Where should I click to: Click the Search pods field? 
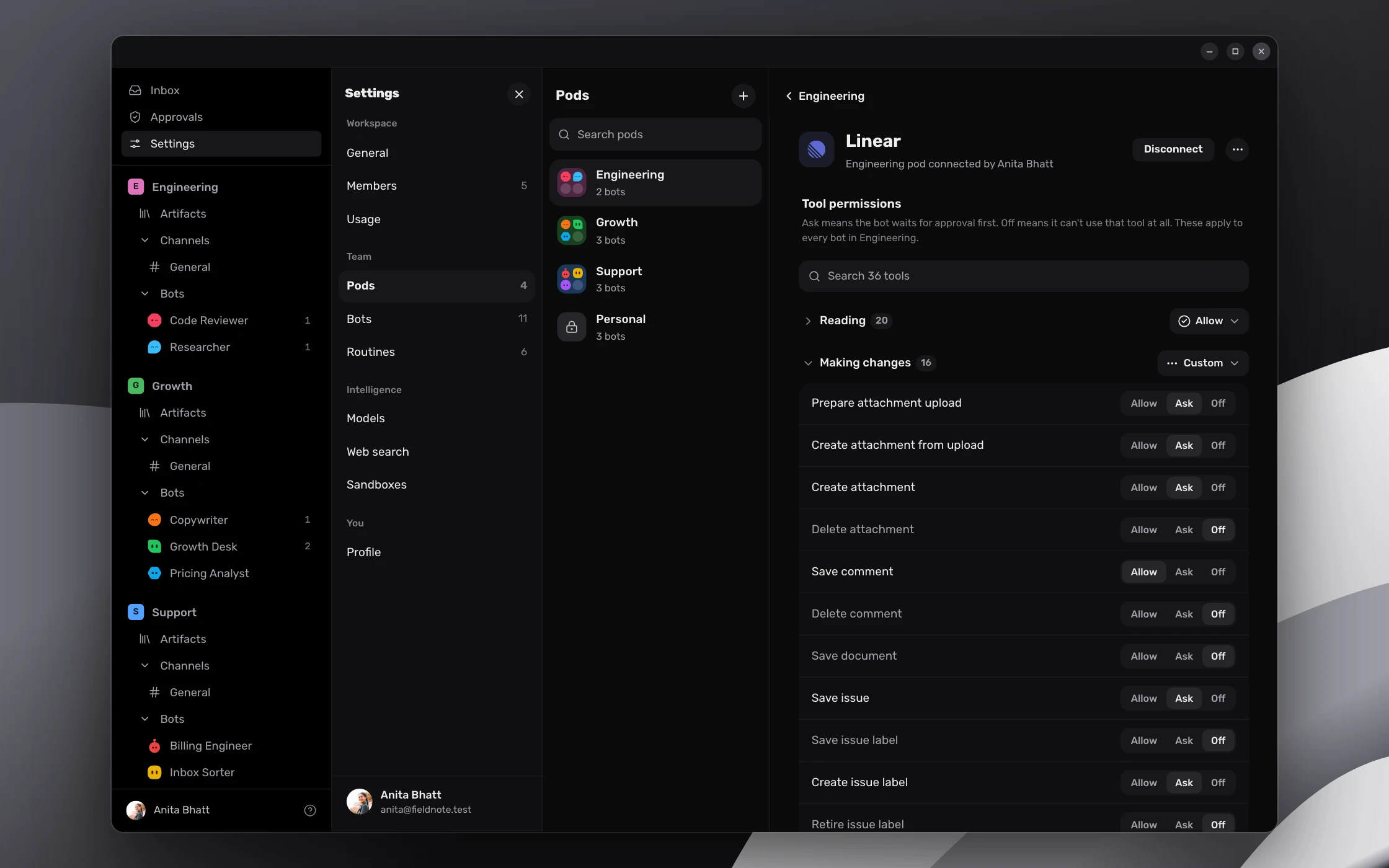[x=655, y=135]
